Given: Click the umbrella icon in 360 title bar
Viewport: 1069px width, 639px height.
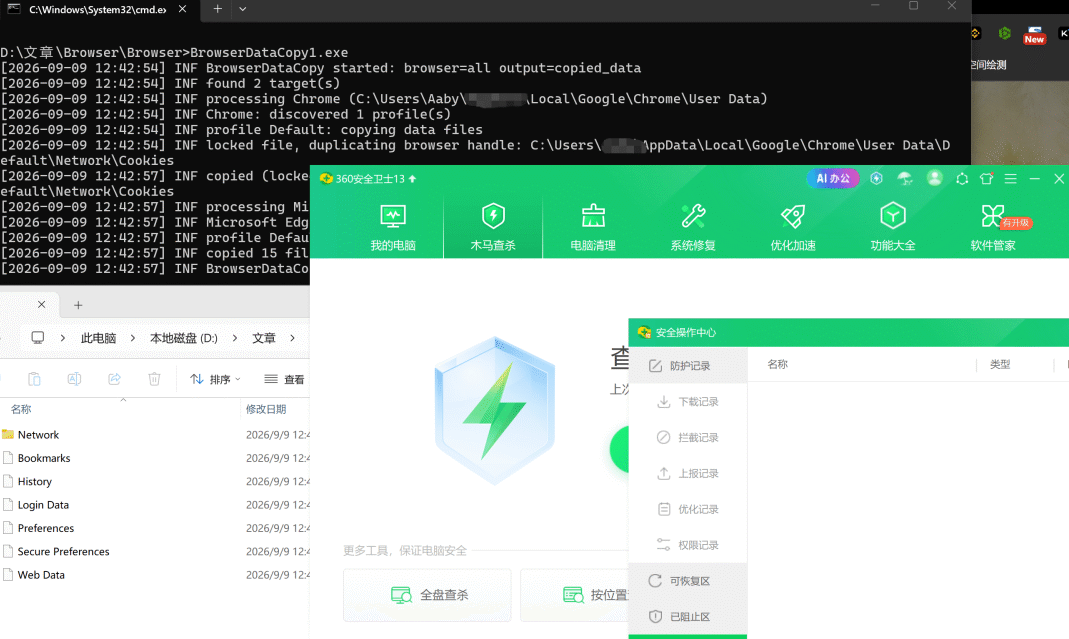Looking at the screenshot, I should (x=905, y=179).
